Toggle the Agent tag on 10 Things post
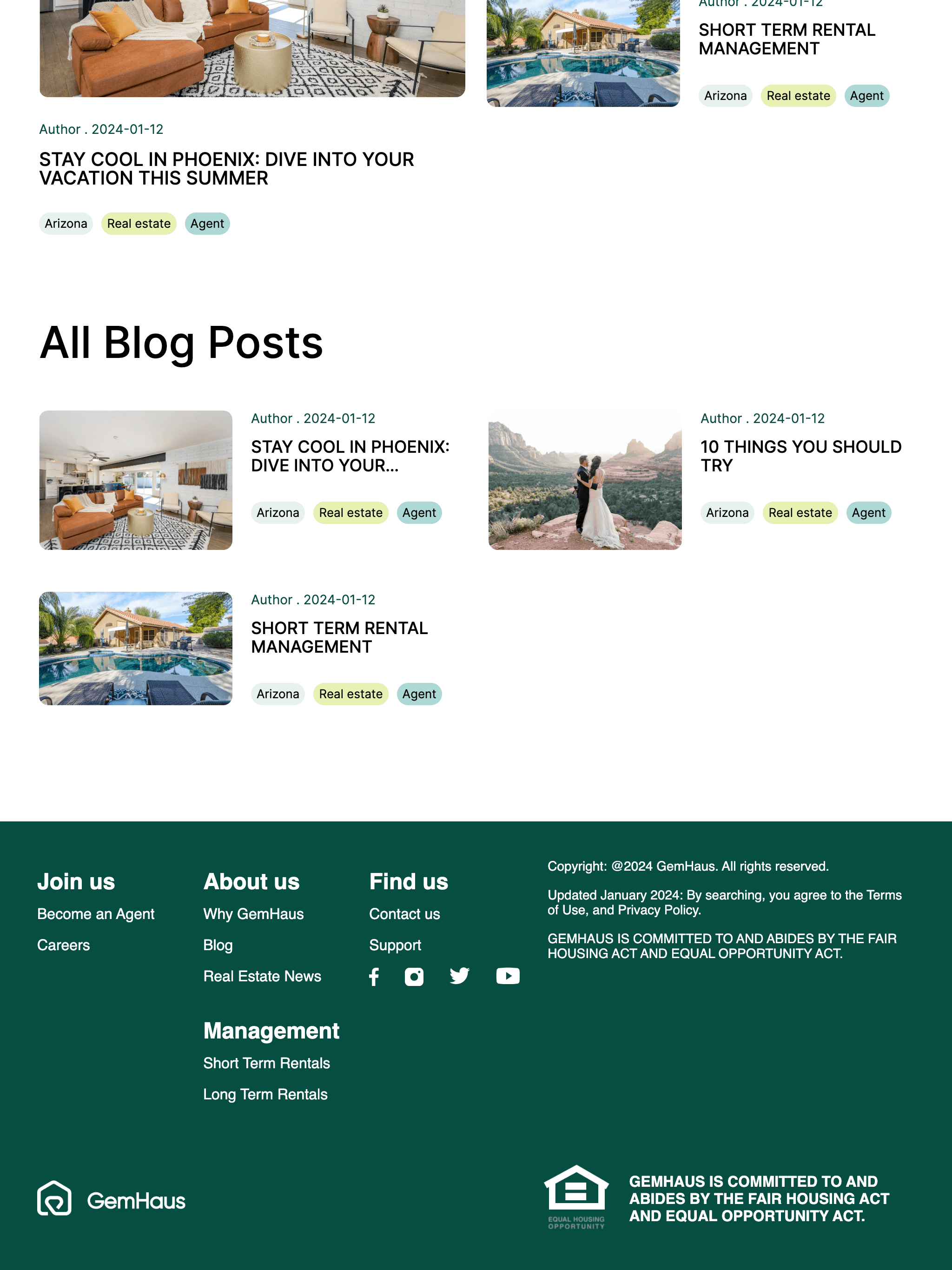This screenshot has height=1270, width=952. tap(867, 512)
